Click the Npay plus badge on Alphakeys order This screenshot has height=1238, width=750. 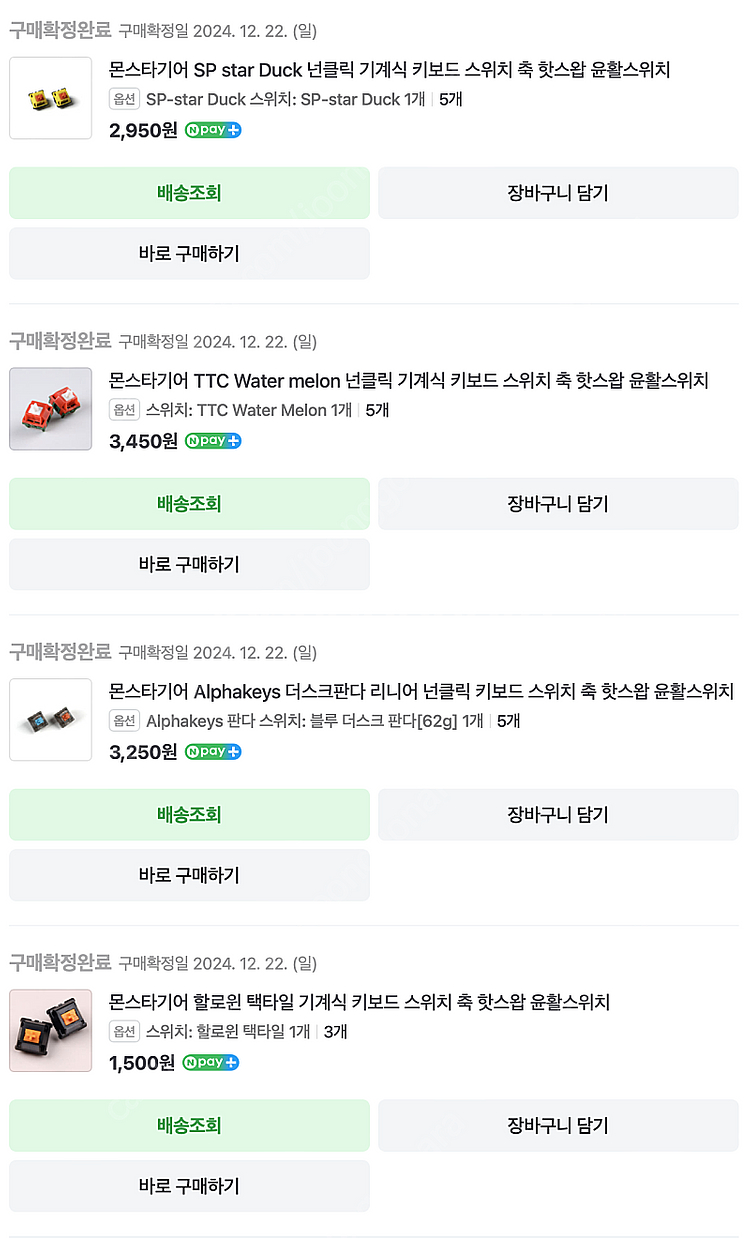(x=213, y=752)
